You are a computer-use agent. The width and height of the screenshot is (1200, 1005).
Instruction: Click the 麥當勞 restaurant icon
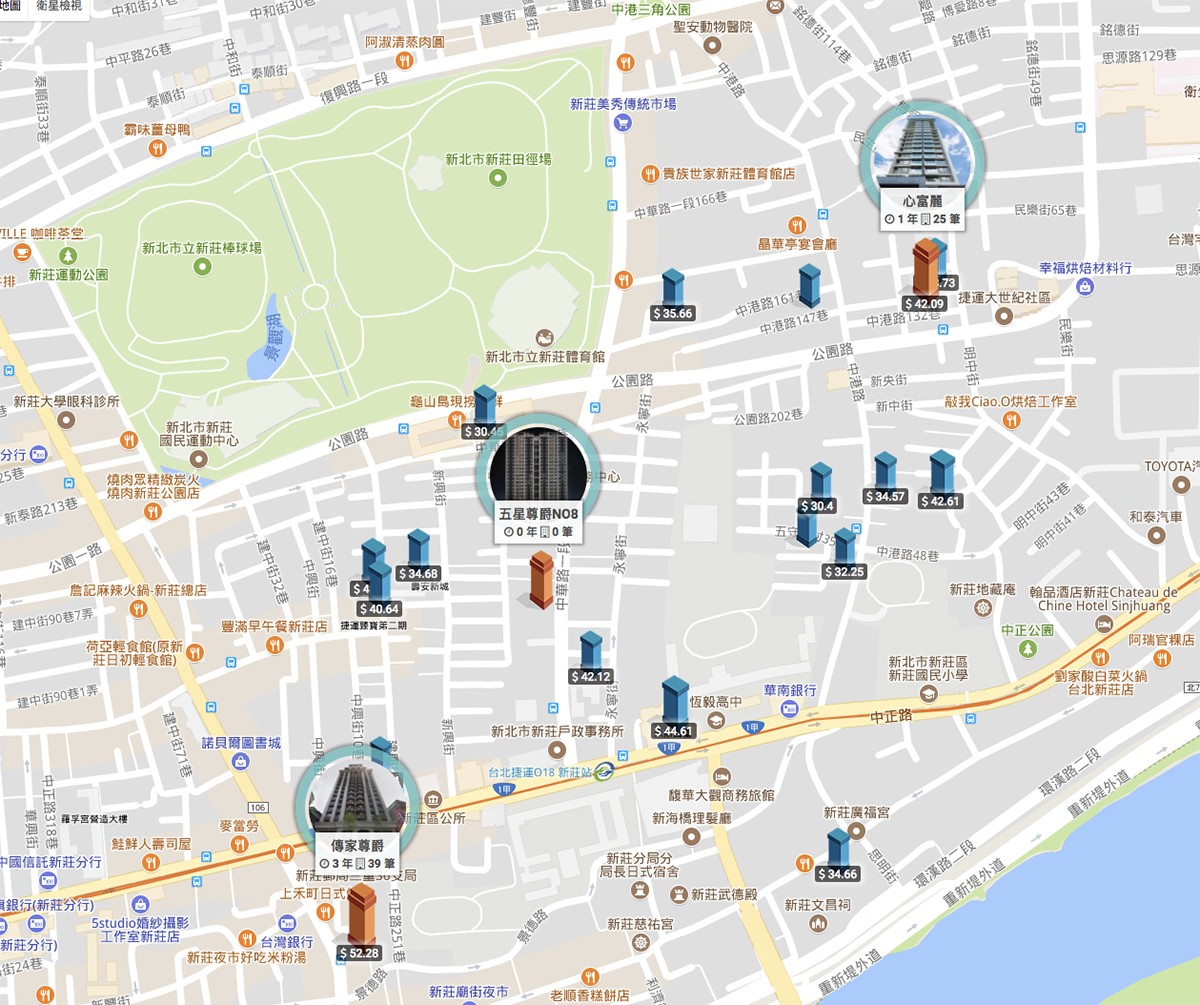pyautogui.click(x=239, y=845)
